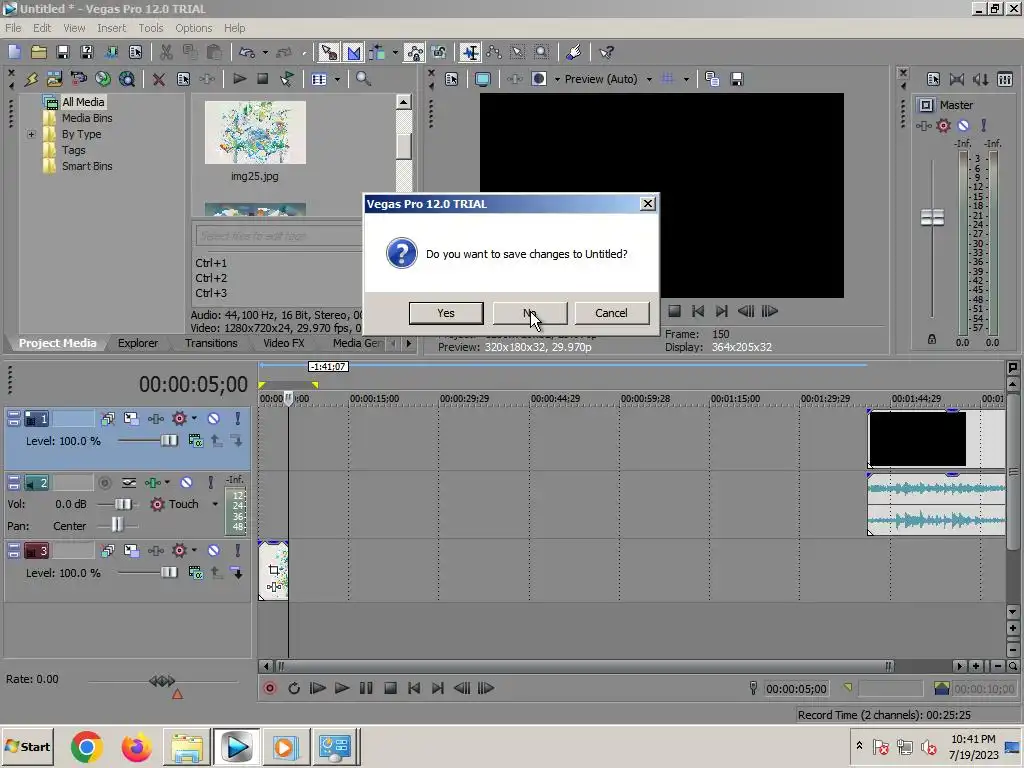The height and width of the screenshot is (768, 1024).
Task: Open the Options menu
Action: (193, 28)
